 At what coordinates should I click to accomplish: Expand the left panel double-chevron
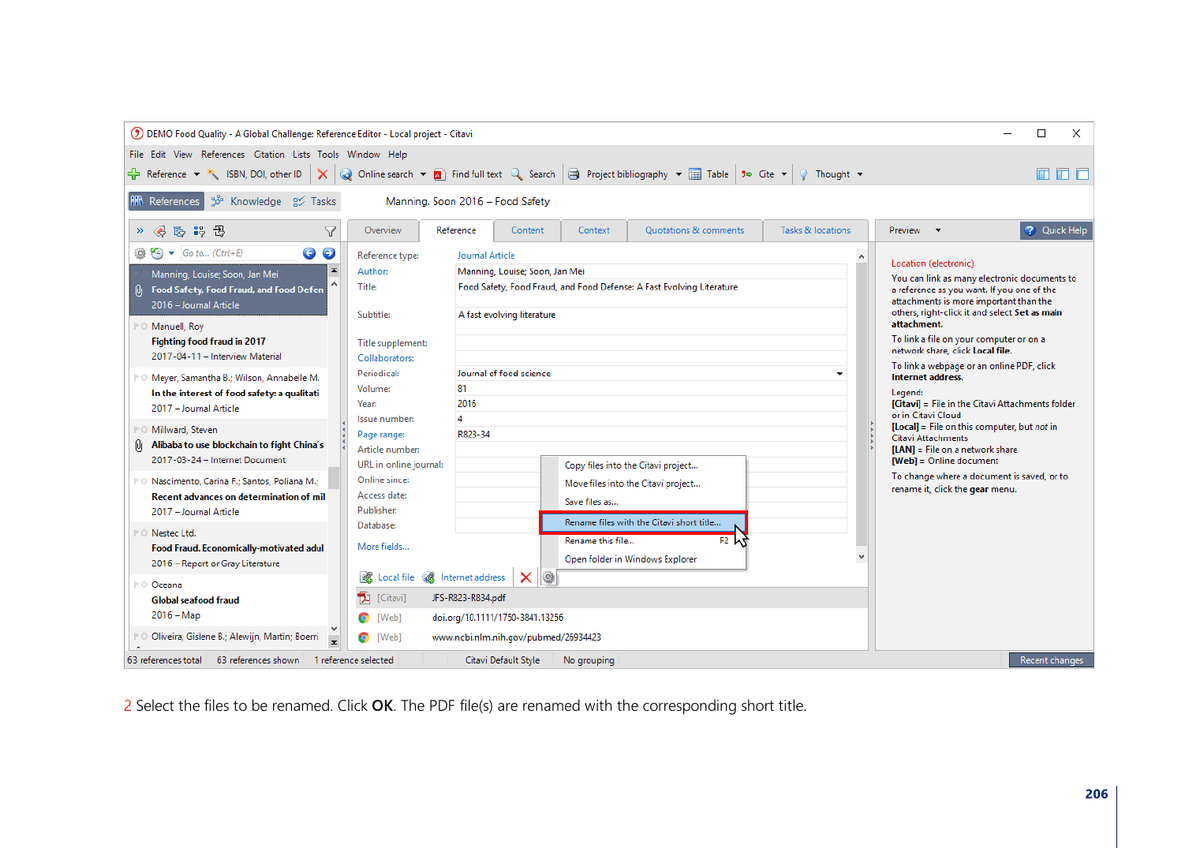(x=141, y=231)
